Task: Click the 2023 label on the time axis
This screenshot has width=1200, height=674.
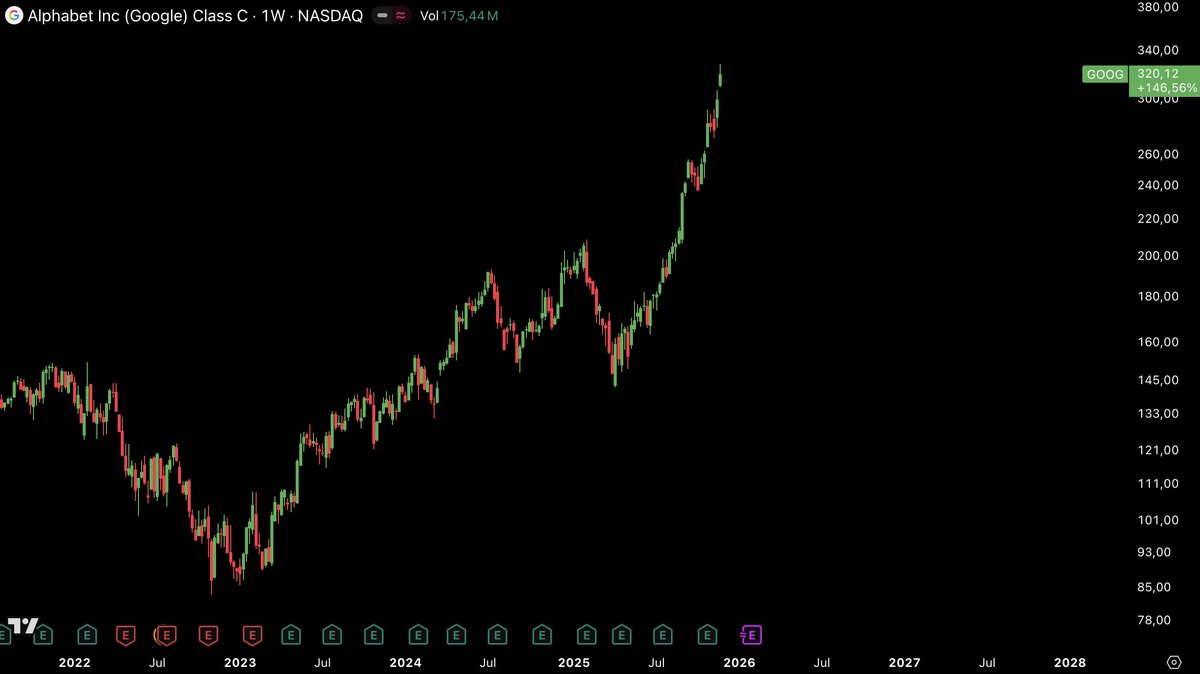Action: point(240,662)
